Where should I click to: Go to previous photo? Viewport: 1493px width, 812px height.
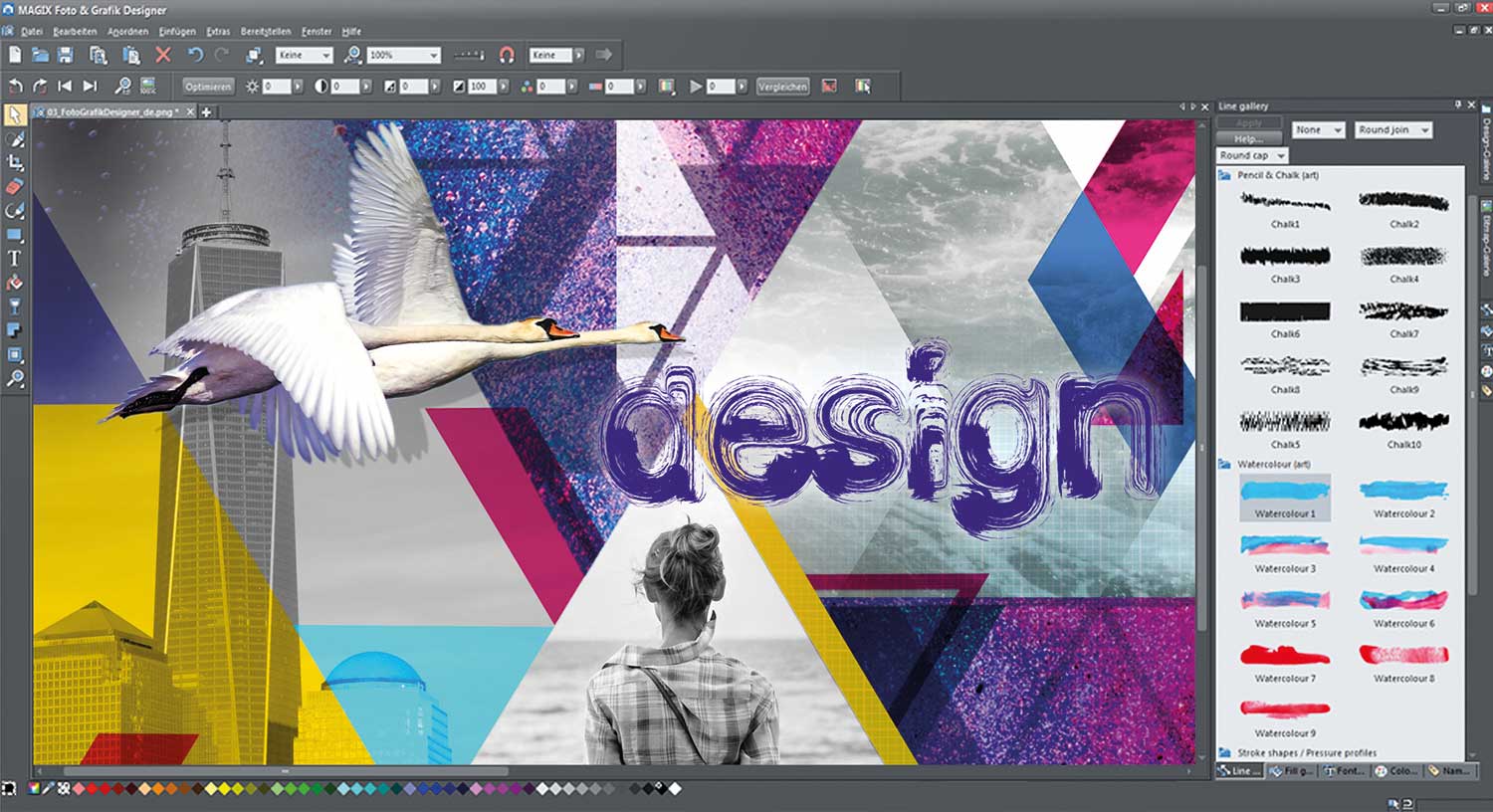(65, 87)
